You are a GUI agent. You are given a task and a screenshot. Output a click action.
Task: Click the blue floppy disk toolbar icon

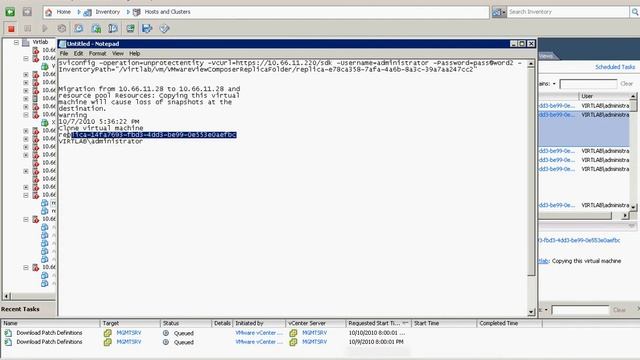point(147,29)
